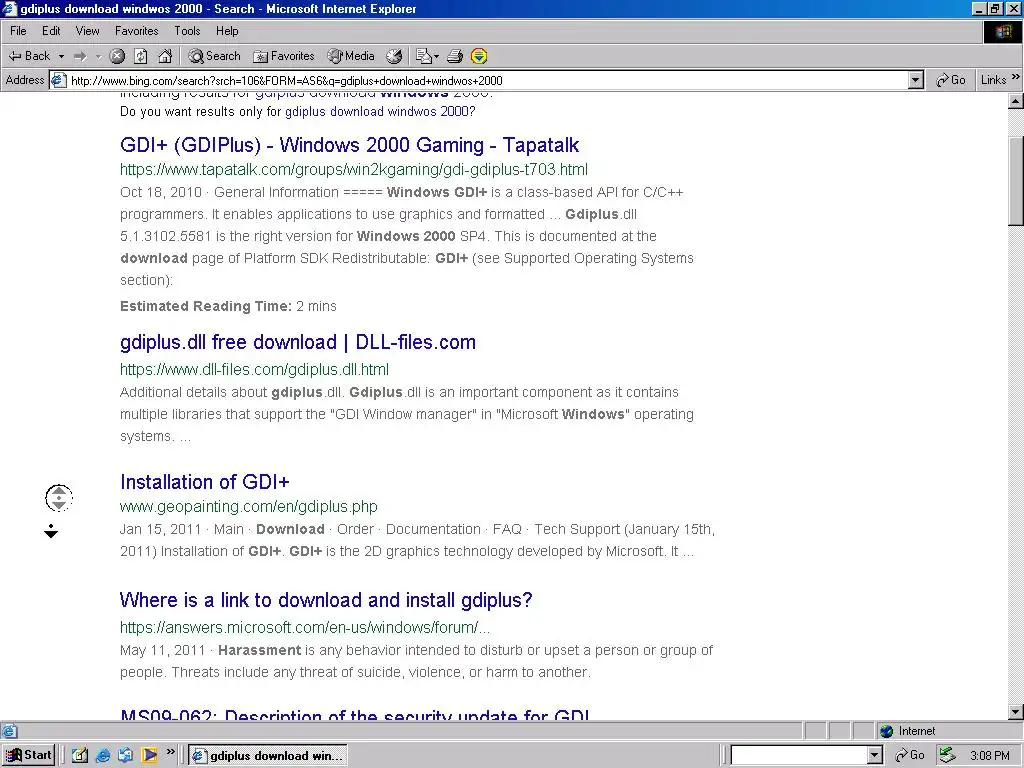This screenshot has width=1024, height=768.
Task: Launch Outlook Express from quick launch
Action: (125, 756)
